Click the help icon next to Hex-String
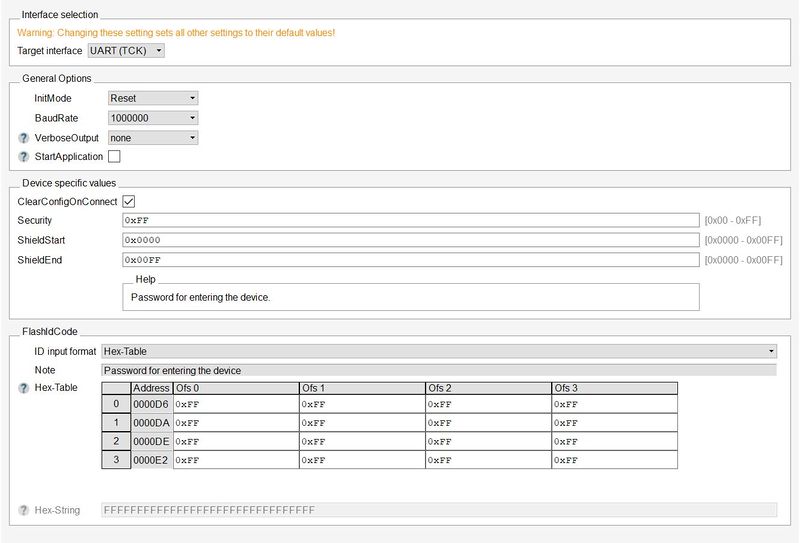 click(24, 510)
